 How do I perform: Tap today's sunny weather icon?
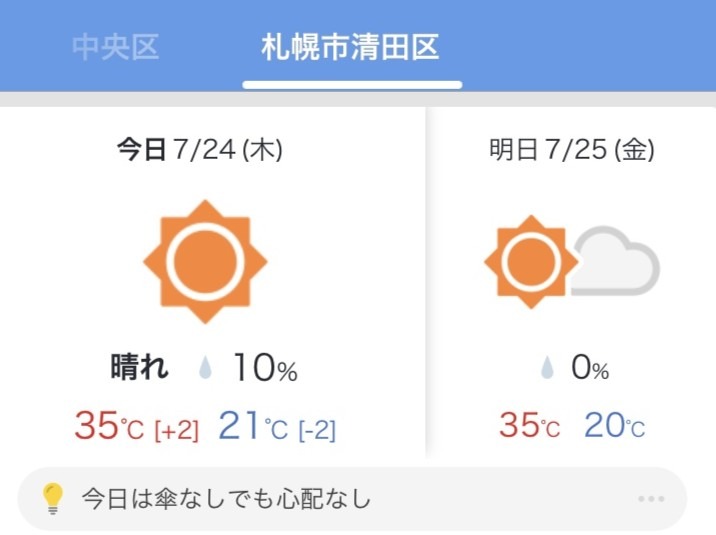pyautogui.click(x=205, y=262)
